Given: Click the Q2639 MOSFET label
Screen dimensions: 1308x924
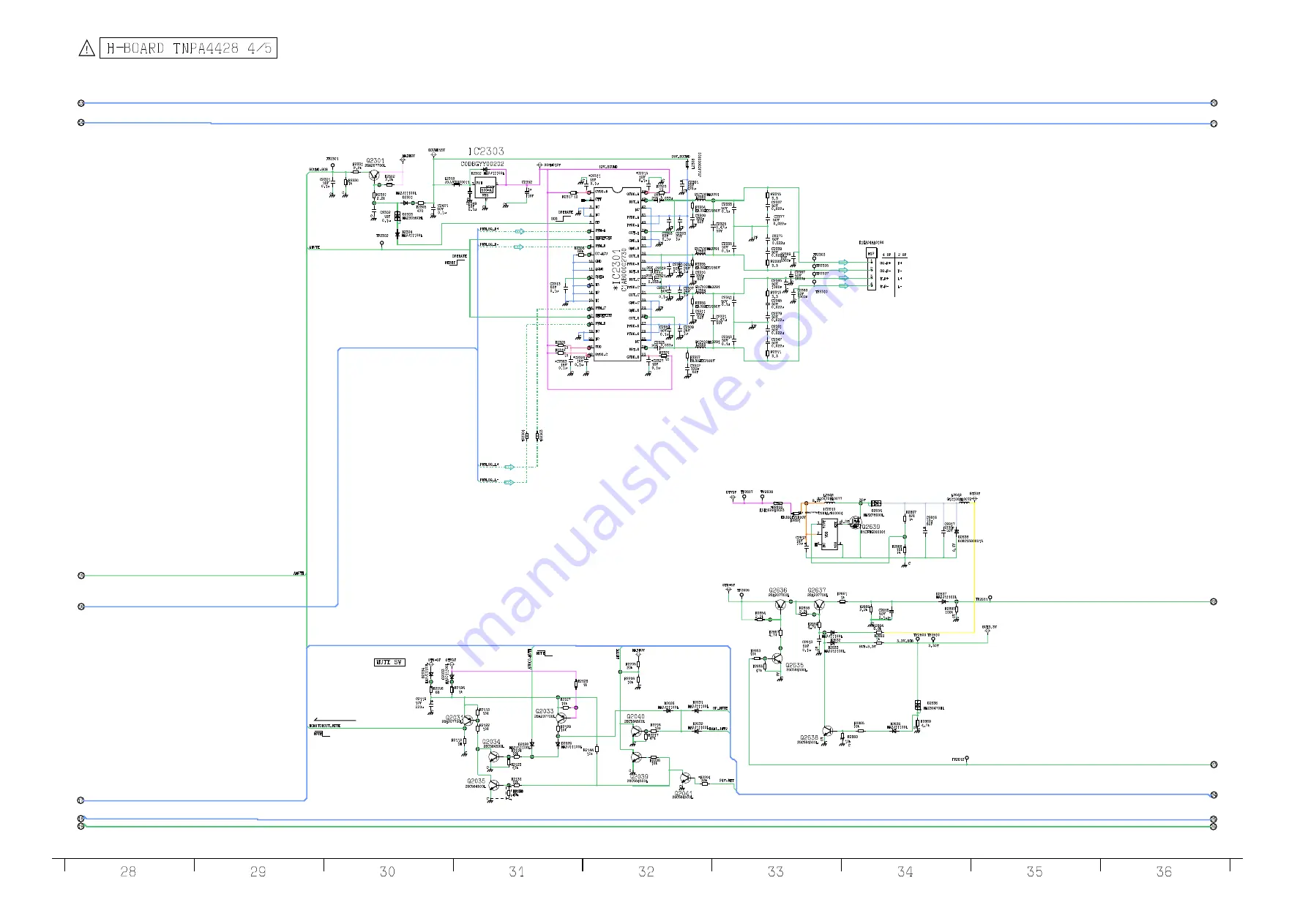Looking at the screenshot, I should pos(870,527).
